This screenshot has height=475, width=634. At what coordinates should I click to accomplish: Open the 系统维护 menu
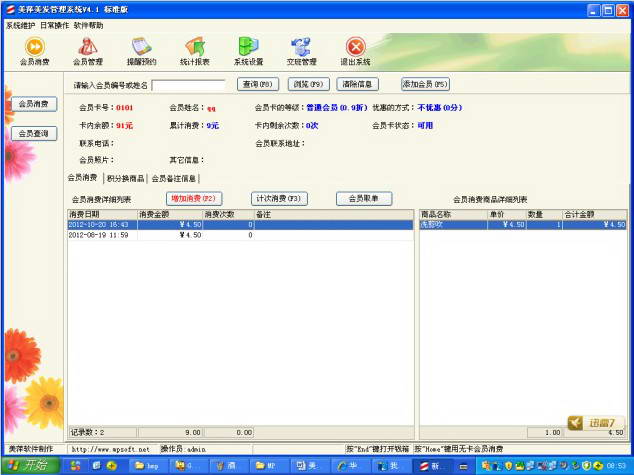click(x=21, y=25)
